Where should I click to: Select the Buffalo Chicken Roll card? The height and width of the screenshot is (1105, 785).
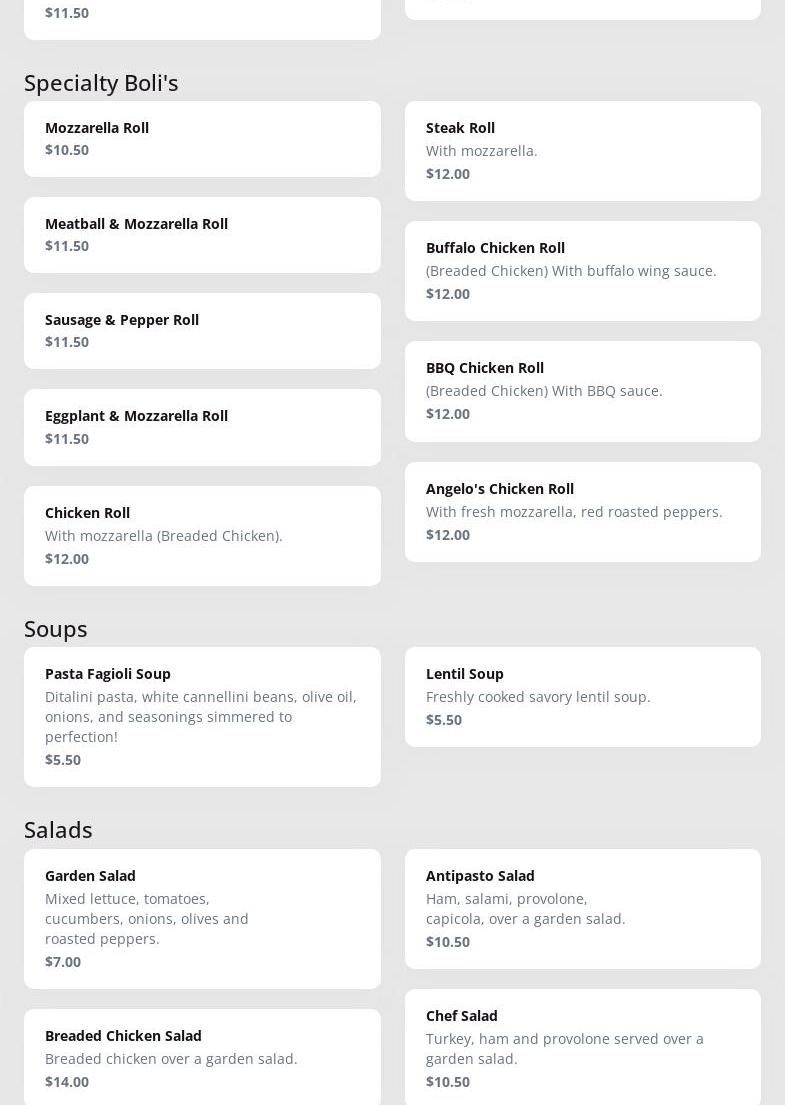point(582,270)
